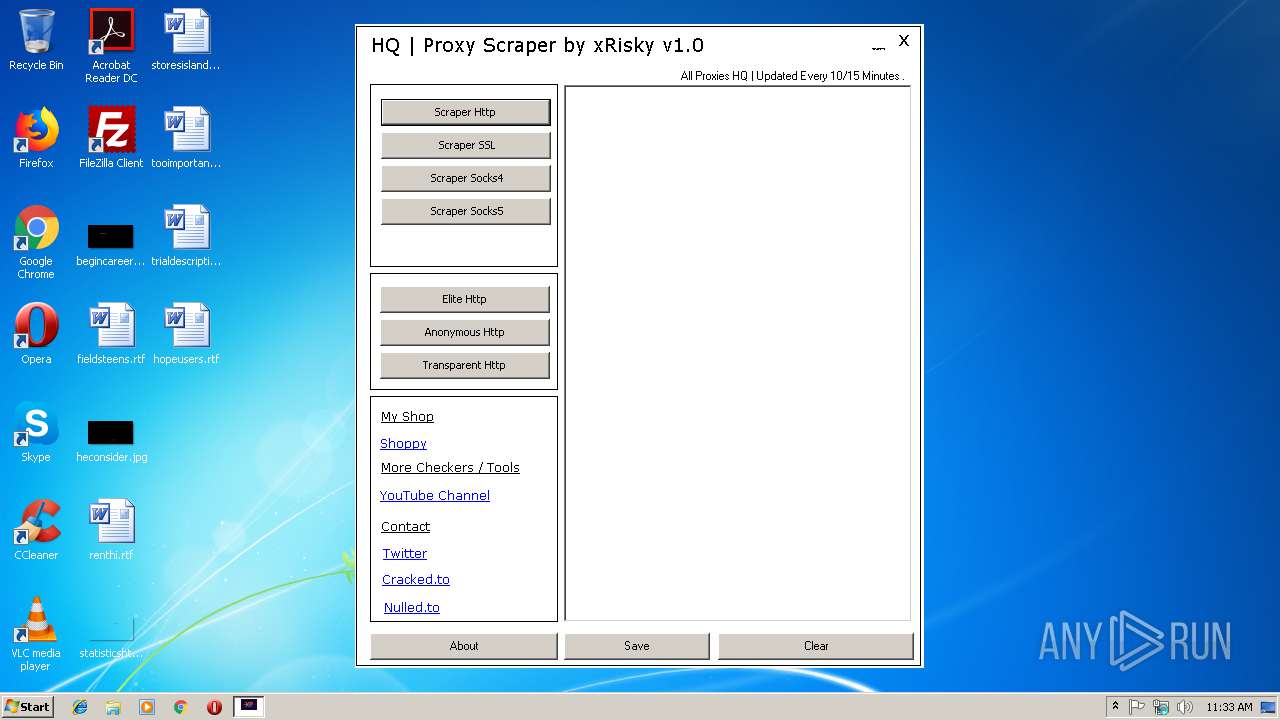Open the trialdescripti Word document
This screenshot has height=720, width=1280.
click(x=186, y=236)
